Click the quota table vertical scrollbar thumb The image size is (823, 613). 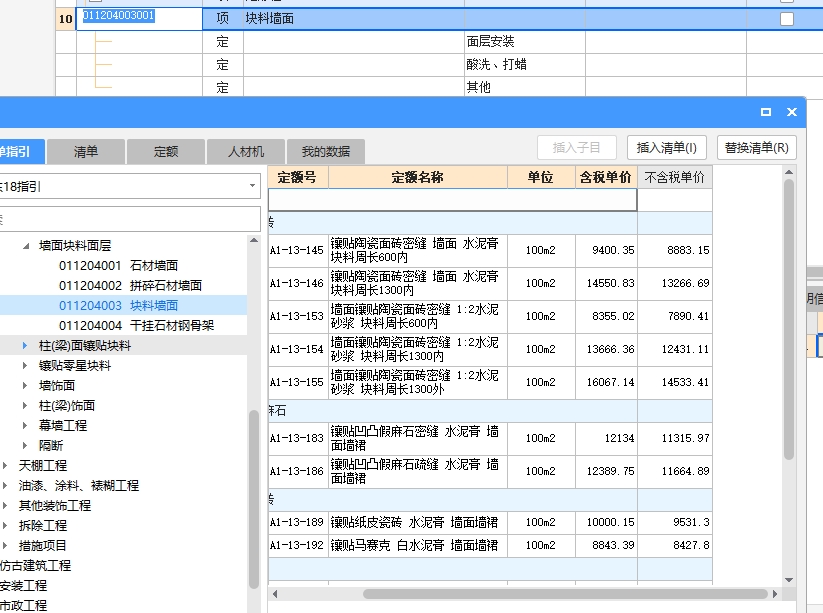(x=788, y=320)
